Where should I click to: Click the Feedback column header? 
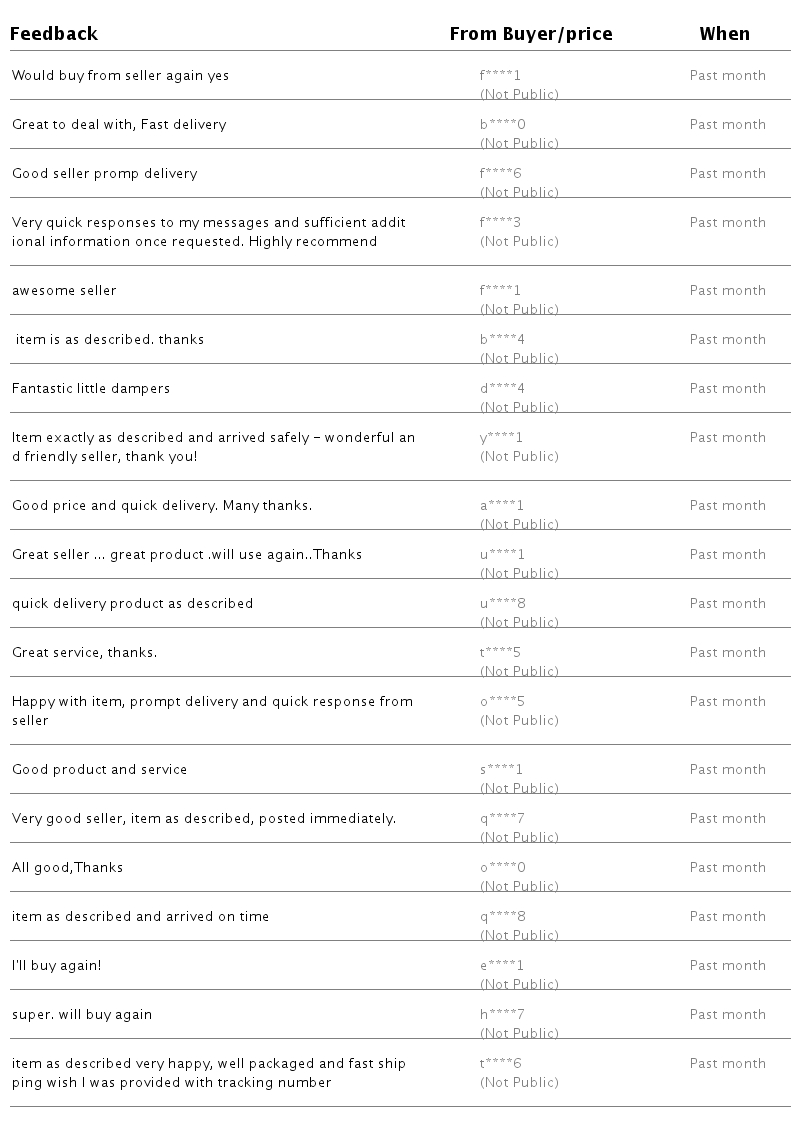(x=55, y=34)
